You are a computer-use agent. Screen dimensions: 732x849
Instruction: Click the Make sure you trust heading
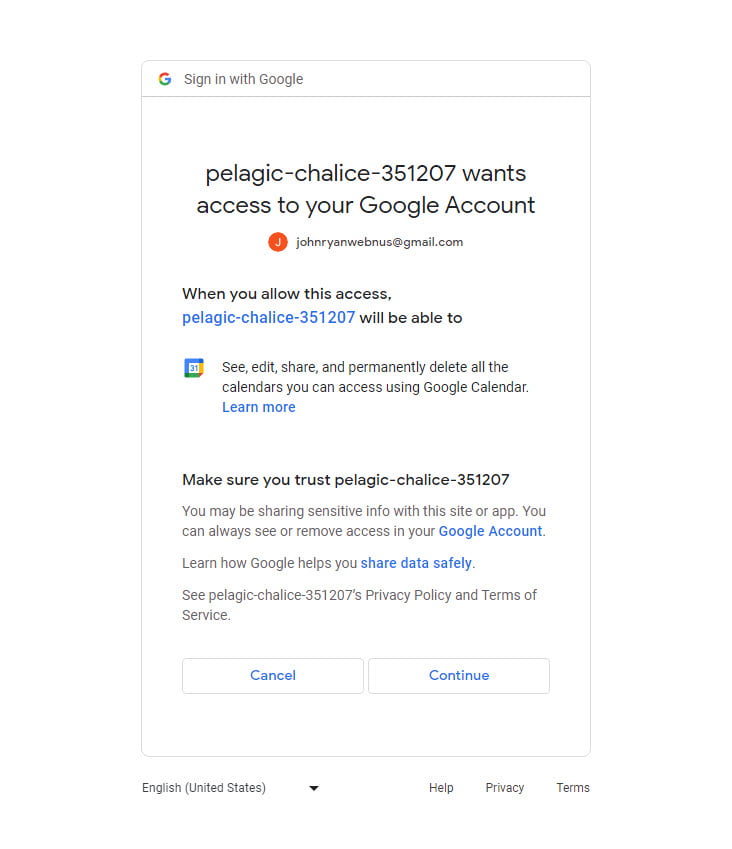(x=346, y=480)
